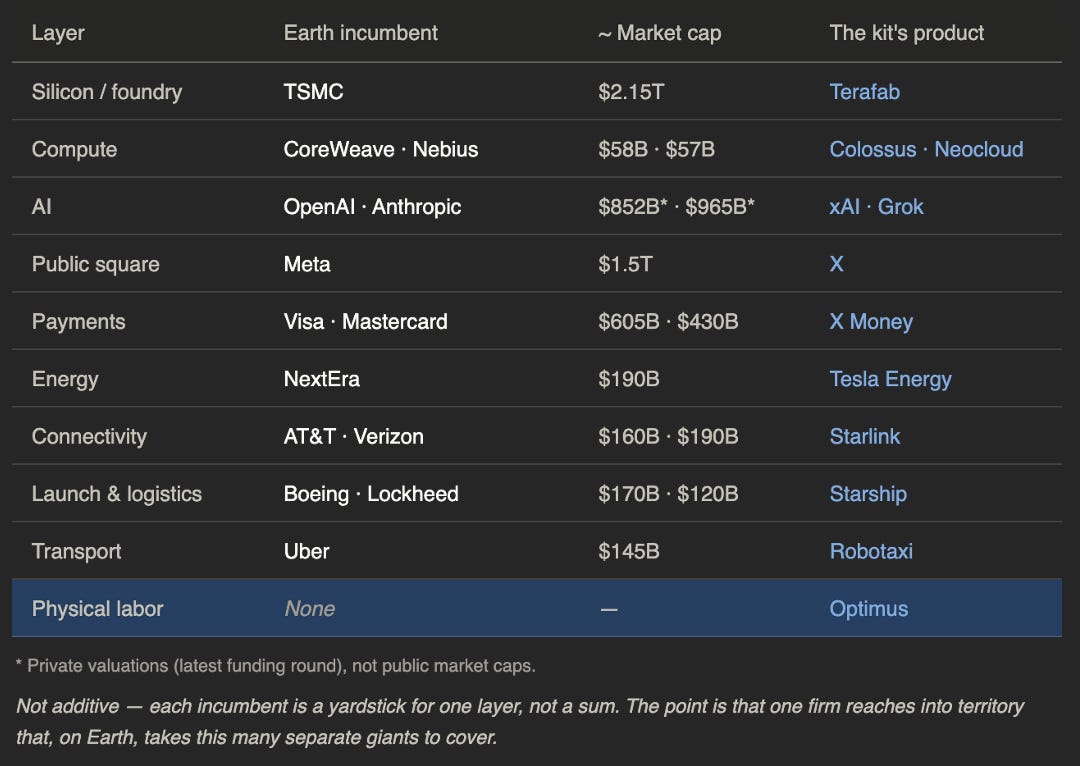Screen dimensions: 1080x766
Task: Select the AI layer cell
Action: click(x=41, y=207)
